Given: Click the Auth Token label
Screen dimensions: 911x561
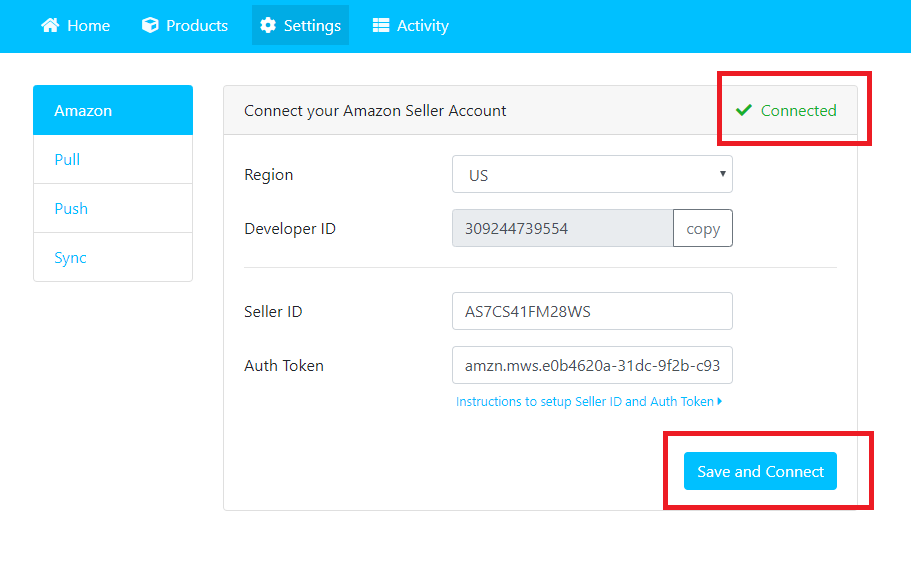Looking at the screenshot, I should tap(284, 366).
